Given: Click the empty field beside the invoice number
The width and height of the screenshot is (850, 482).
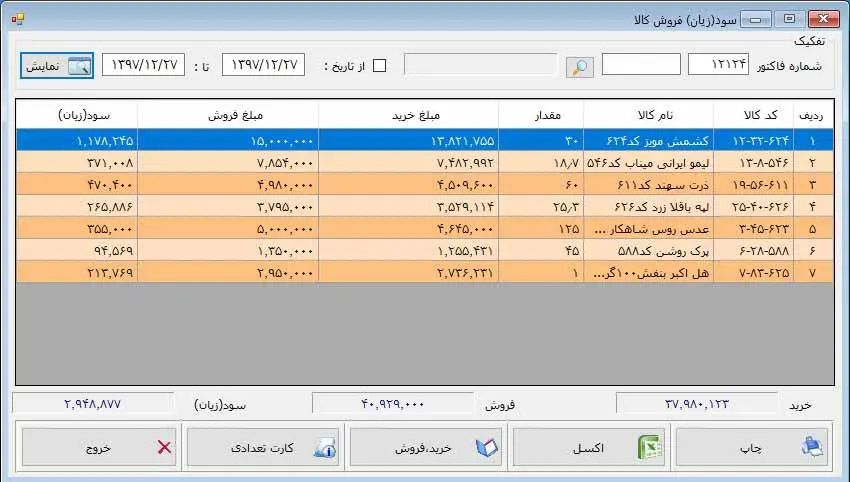Looking at the screenshot, I should tap(641, 65).
